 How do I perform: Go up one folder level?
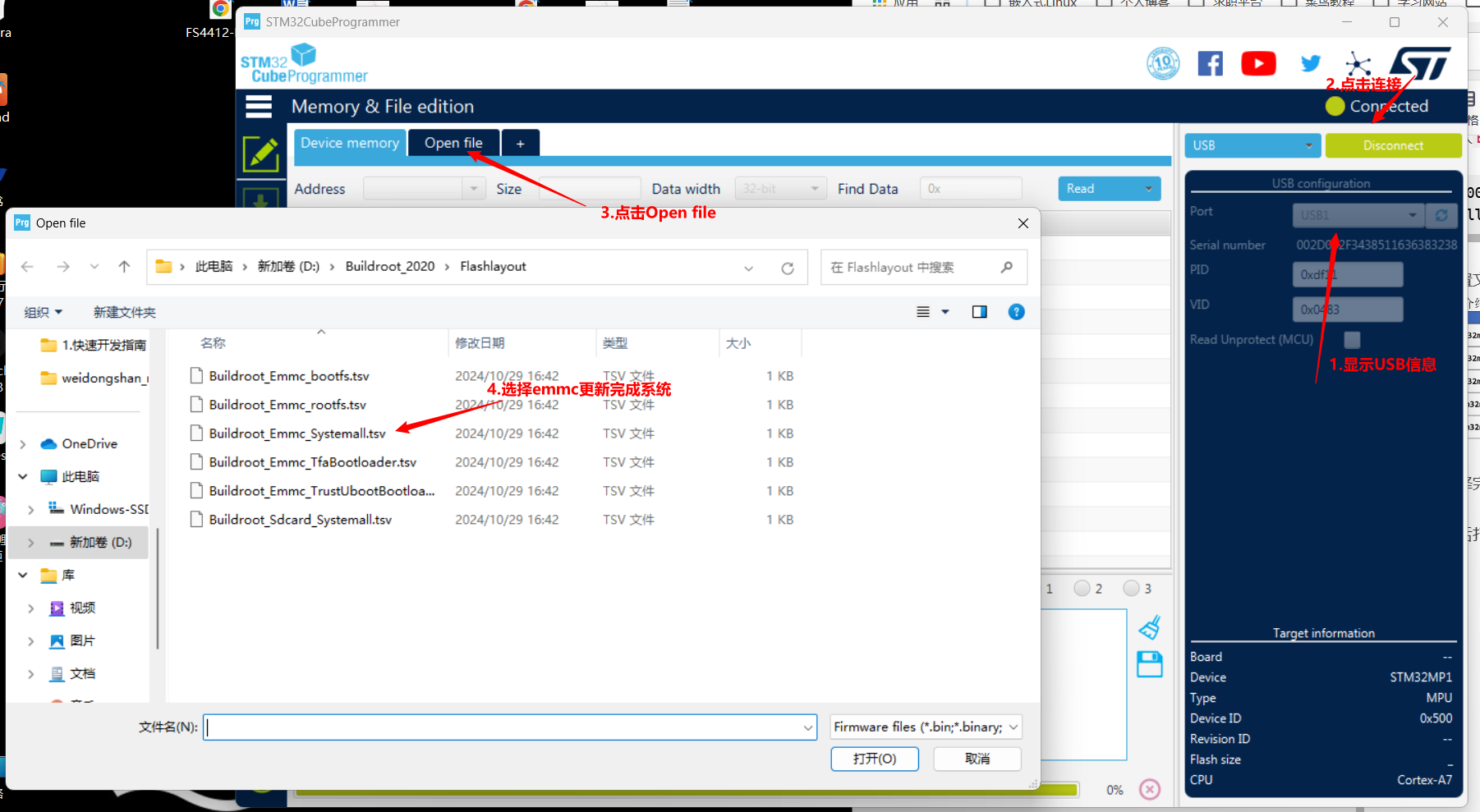point(124,267)
